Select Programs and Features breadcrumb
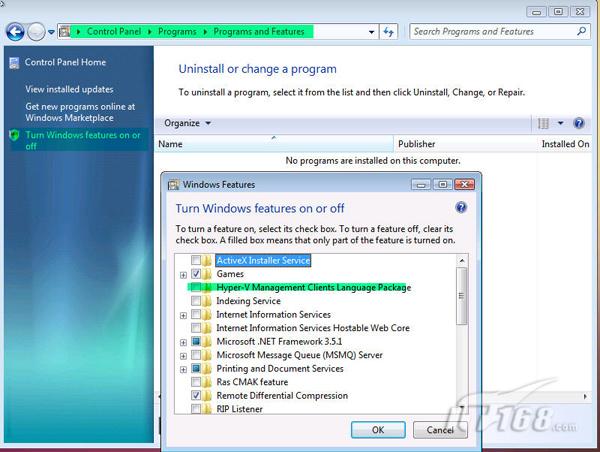The image size is (600, 452). click(259, 31)
